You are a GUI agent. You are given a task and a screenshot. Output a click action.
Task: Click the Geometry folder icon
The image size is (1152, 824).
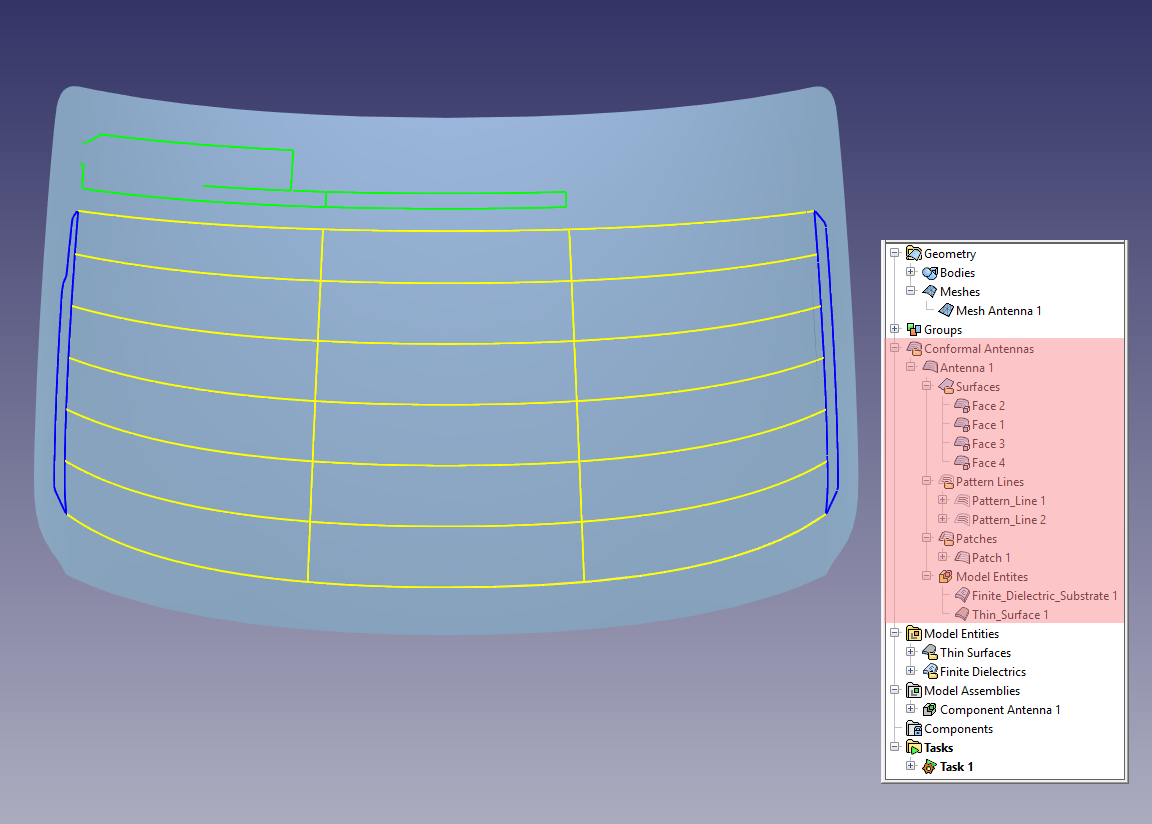(913, 254)
